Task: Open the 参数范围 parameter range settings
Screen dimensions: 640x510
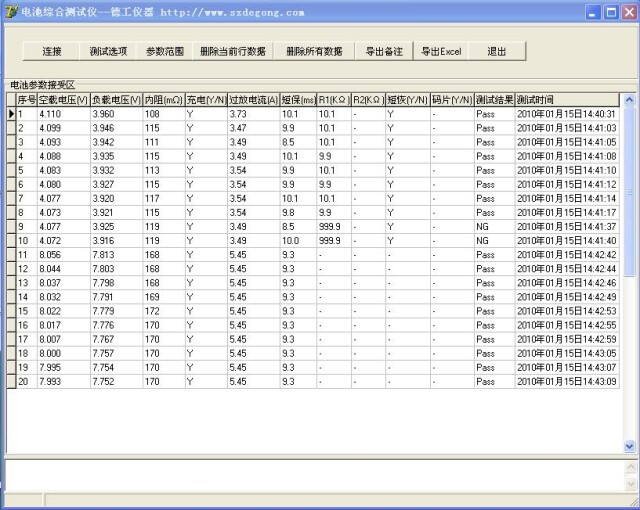Action: click(x=164, y=51)
